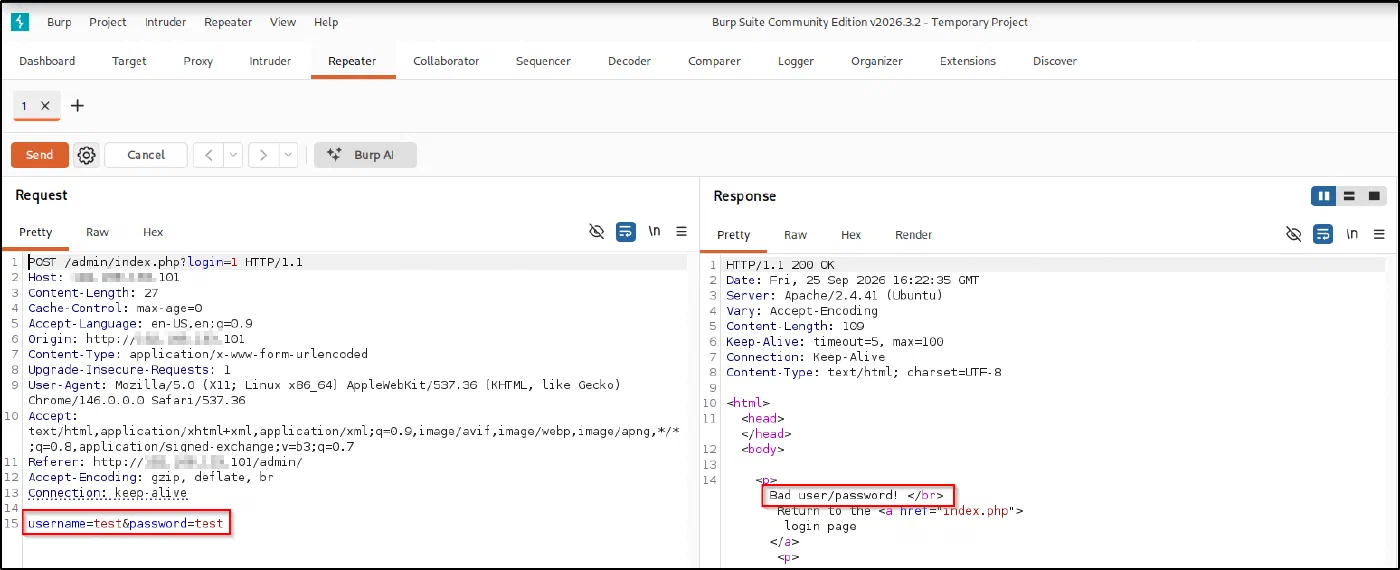Switch to top-bottom split layout icon

tap(1349, 196)
